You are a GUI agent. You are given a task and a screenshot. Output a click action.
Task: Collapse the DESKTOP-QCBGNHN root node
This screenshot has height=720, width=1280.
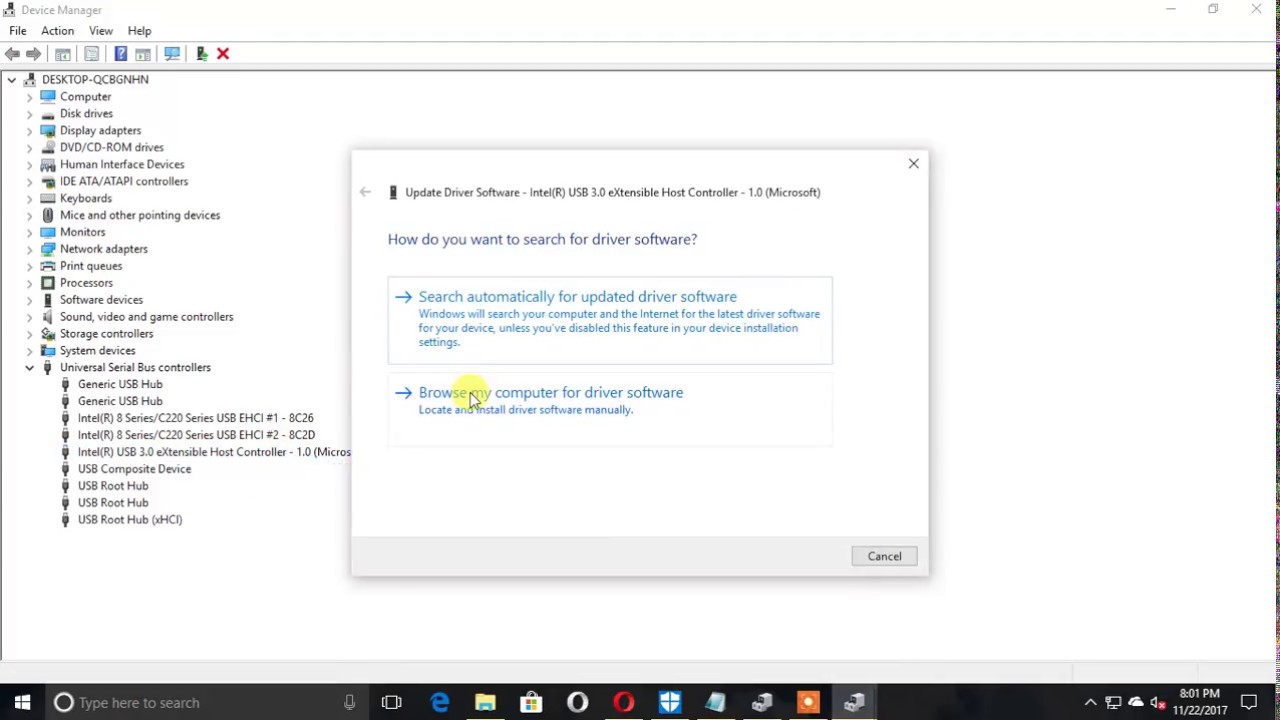click(12, 80)
